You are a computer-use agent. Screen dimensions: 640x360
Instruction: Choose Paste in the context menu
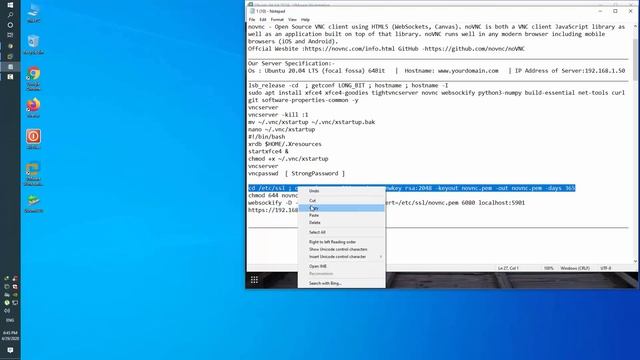point(342,215)
